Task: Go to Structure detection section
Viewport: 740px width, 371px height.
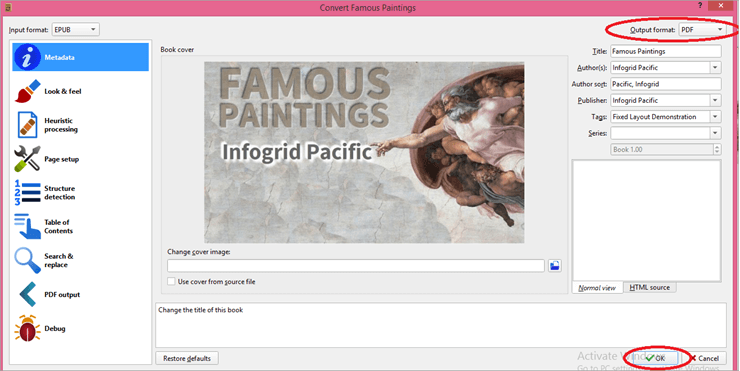Action: (x=80, y=193)
